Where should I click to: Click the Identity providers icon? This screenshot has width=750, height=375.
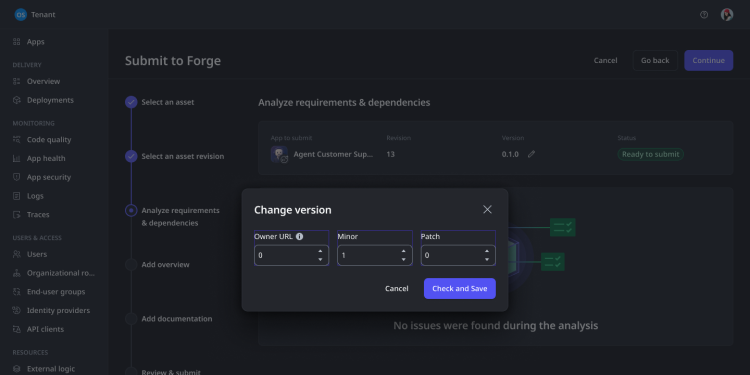click(x=17, y=310)
